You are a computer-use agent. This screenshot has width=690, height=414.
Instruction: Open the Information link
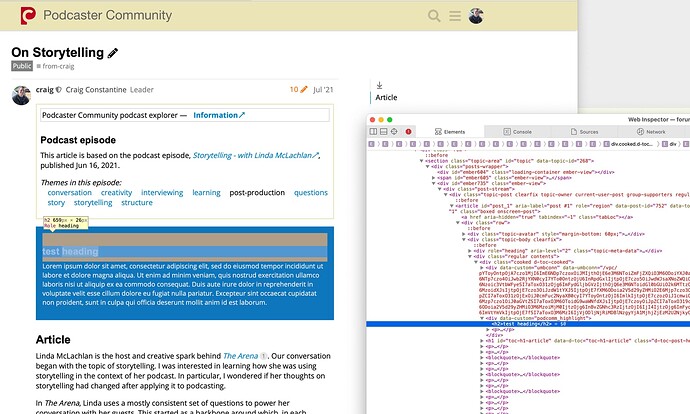219,115
